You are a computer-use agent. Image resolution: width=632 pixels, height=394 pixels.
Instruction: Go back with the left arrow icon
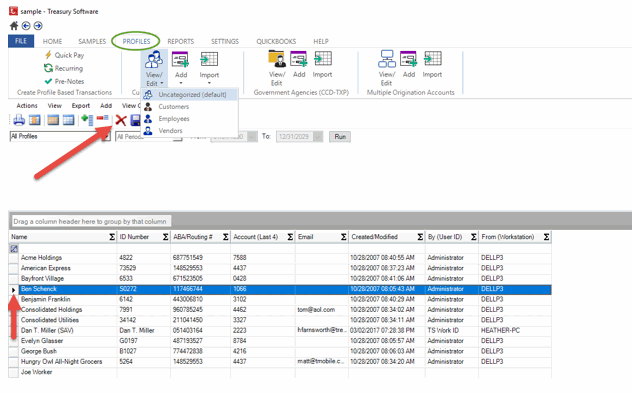[x=26, y=26]
